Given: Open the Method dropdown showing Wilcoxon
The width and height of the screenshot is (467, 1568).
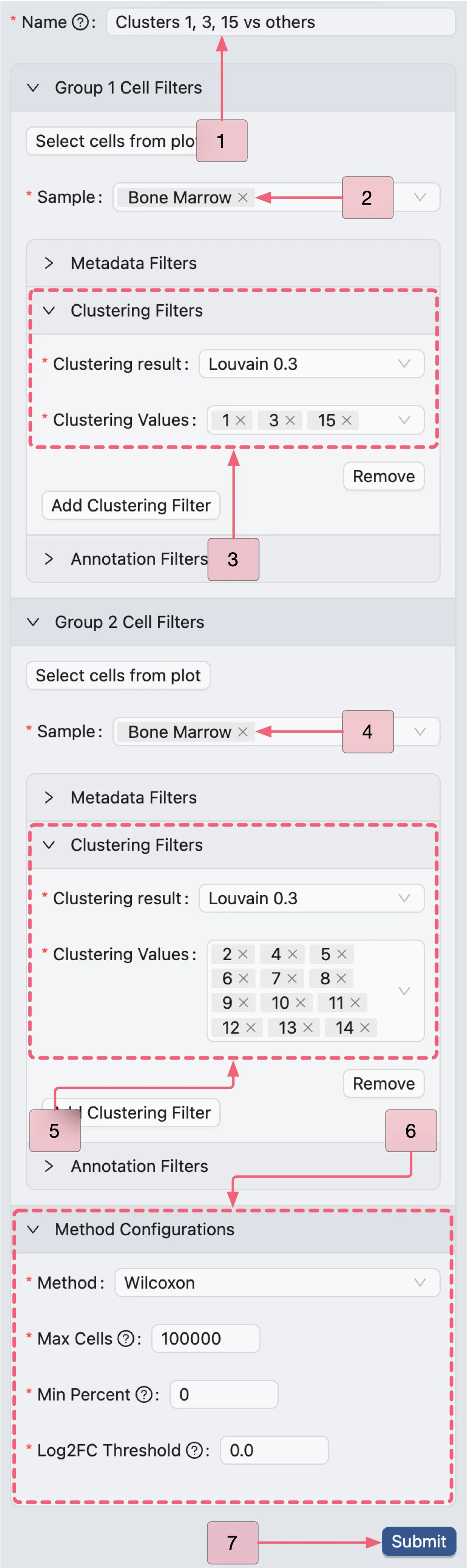Looking at the screenshot, I should [x=277, y=1282].
